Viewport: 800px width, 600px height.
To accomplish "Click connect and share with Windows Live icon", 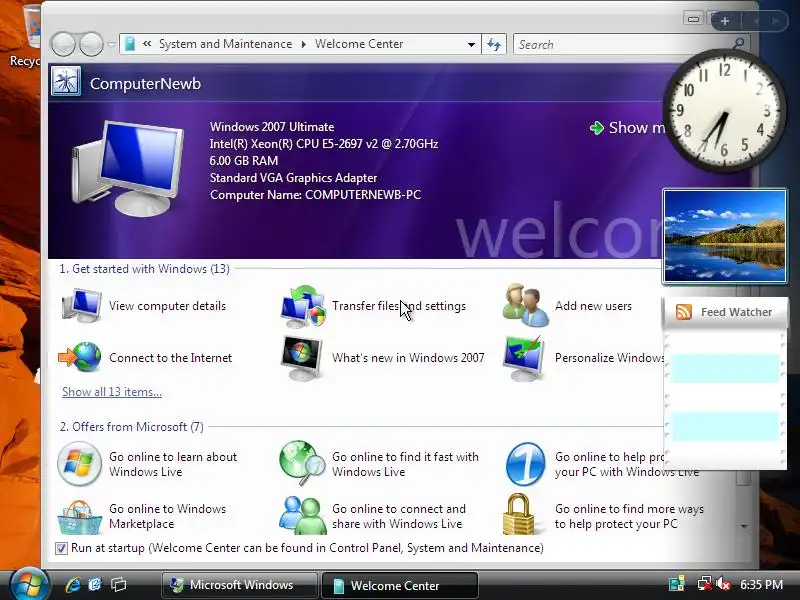I will pos(303,515).
